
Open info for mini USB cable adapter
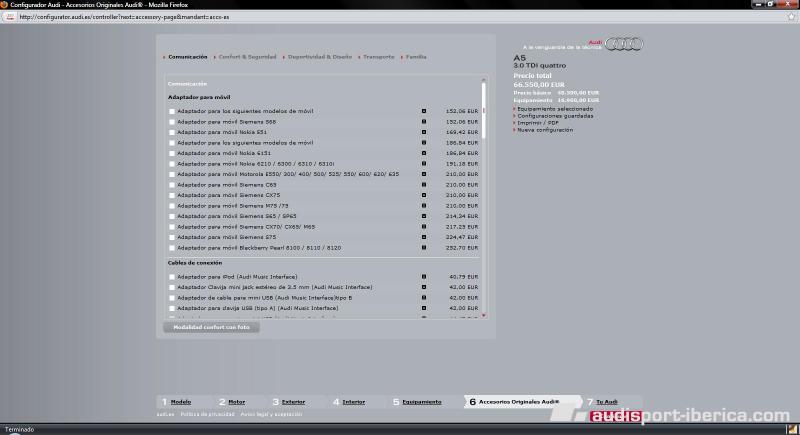click(x=423, y=297)
